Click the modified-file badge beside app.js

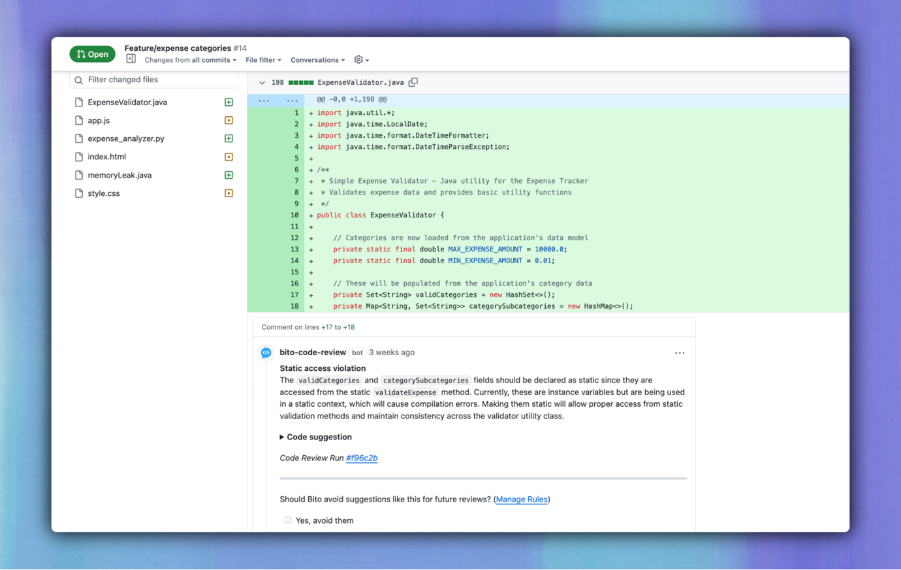tap(229, 120)
